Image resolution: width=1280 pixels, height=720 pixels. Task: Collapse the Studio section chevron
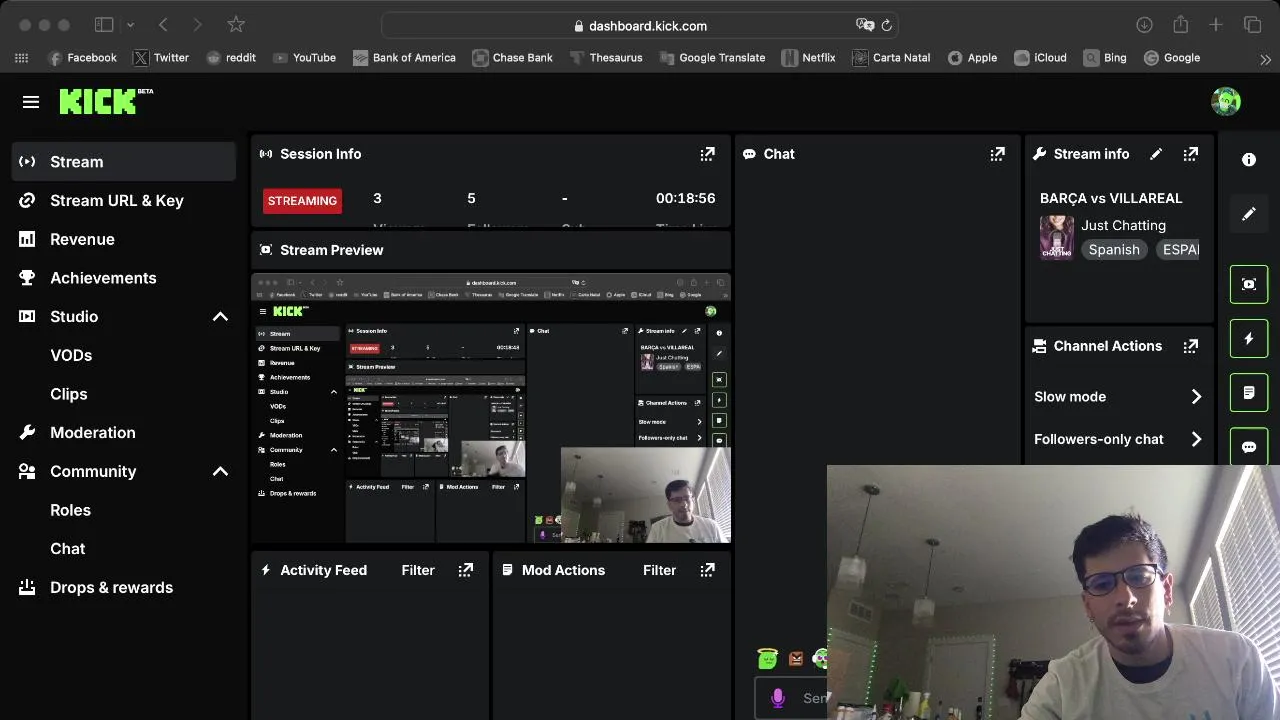(220, 317)
